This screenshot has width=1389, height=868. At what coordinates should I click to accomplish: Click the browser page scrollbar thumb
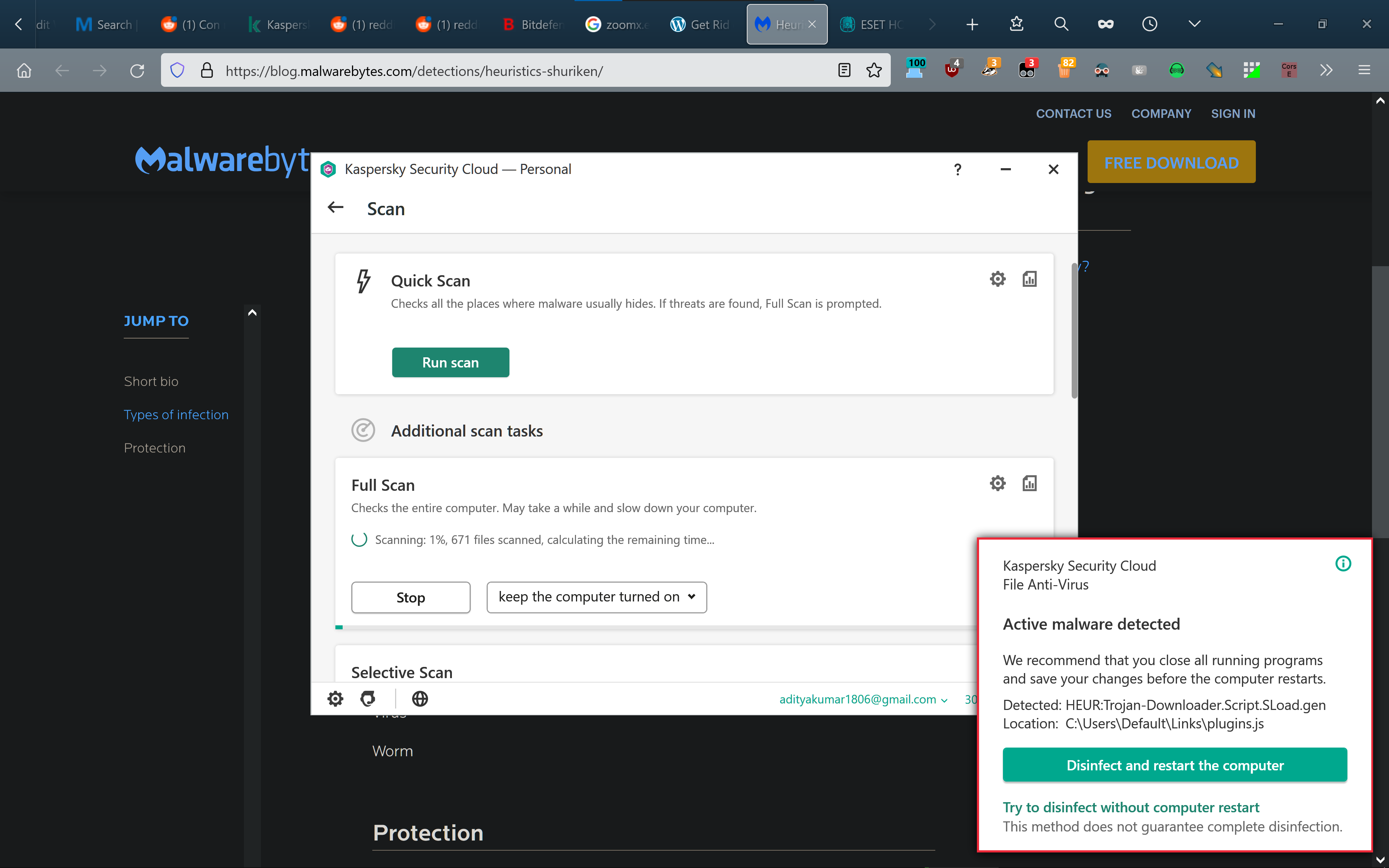[x=1380, y=402]
